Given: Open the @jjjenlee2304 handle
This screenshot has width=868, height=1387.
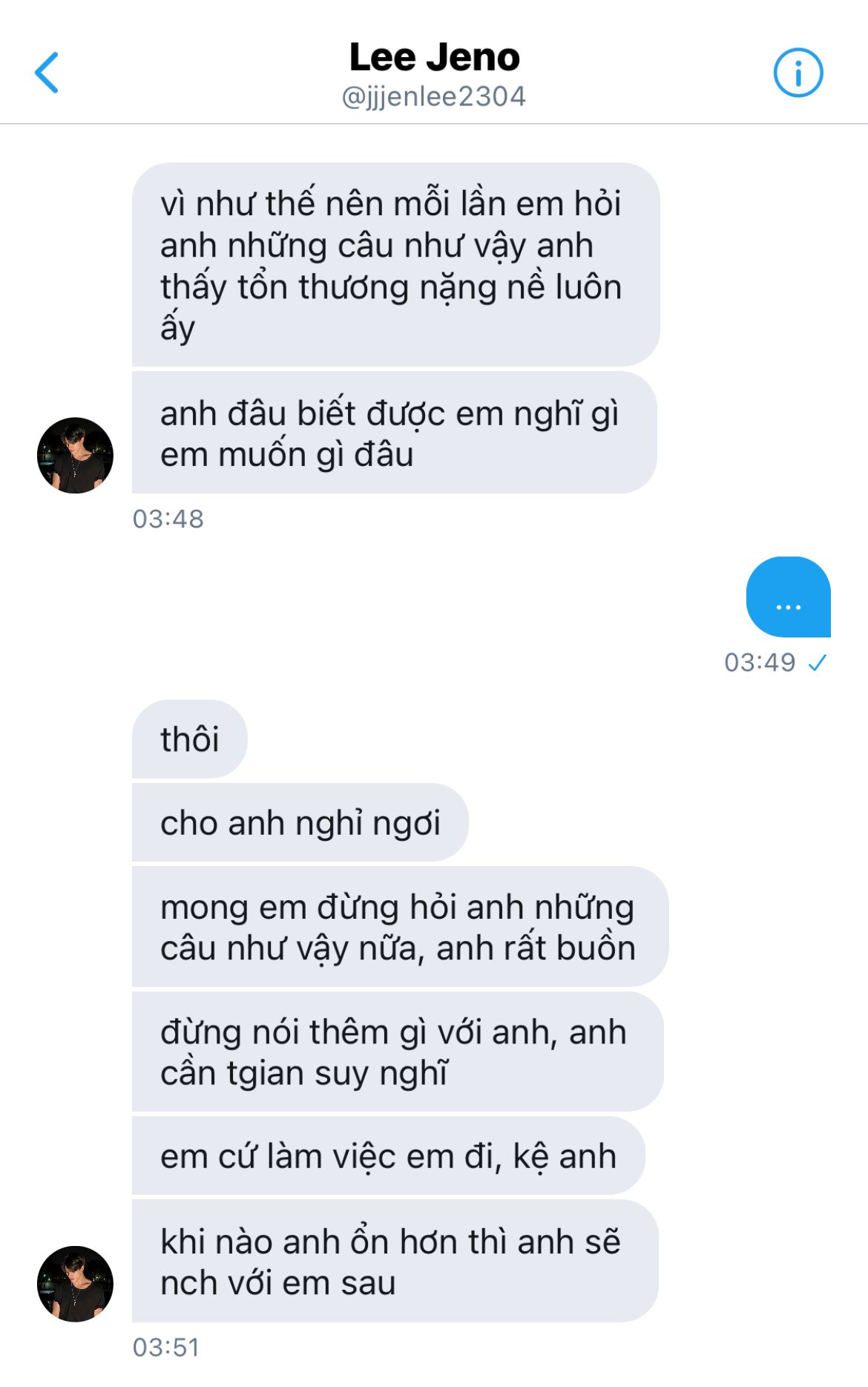Looking at the screenshot, I should tap(434, 96).
